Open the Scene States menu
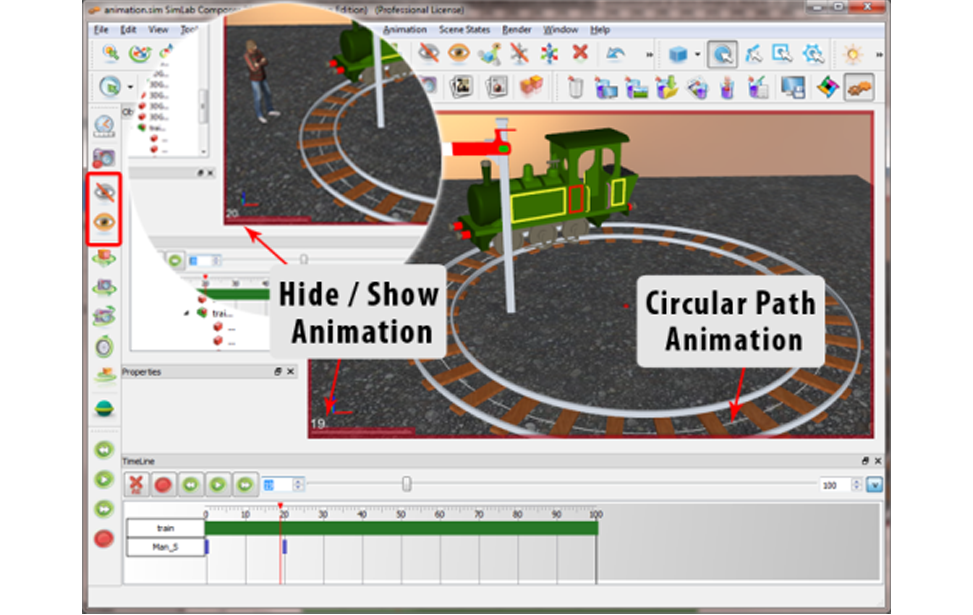Viewport: 973px width, 615px height. [464, 30]
